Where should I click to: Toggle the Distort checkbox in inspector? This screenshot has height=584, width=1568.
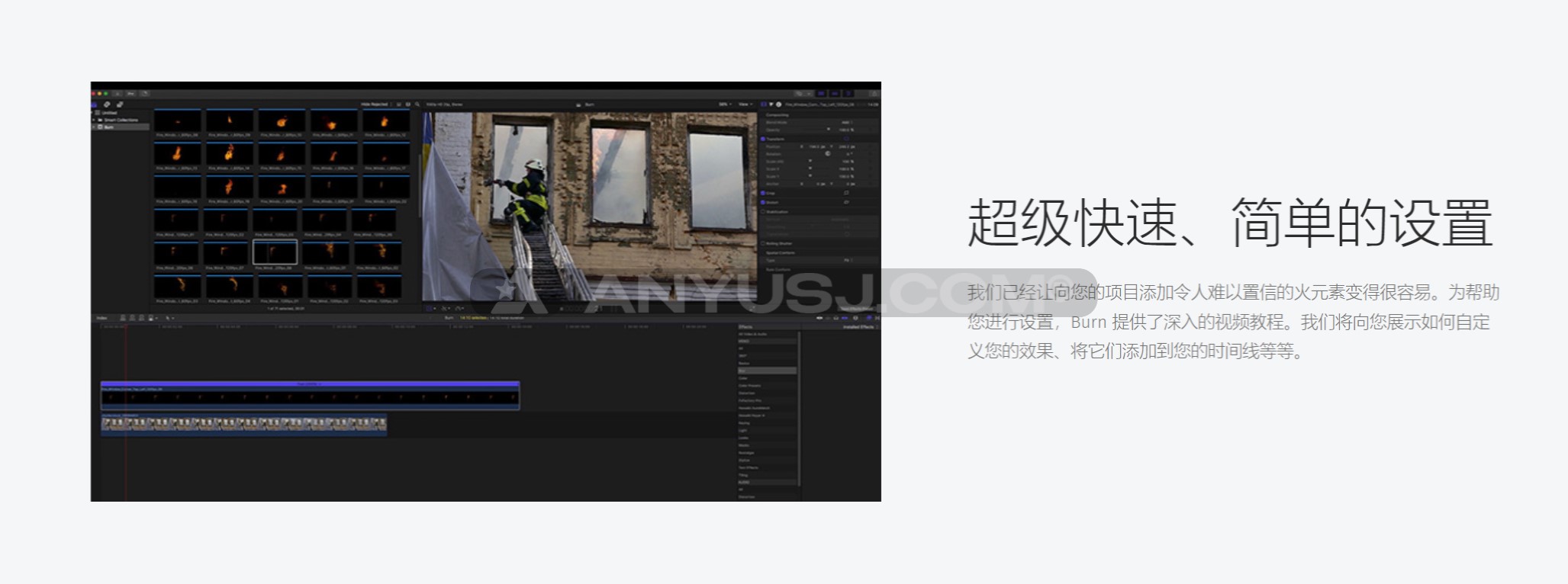click(x=763, y=202)
